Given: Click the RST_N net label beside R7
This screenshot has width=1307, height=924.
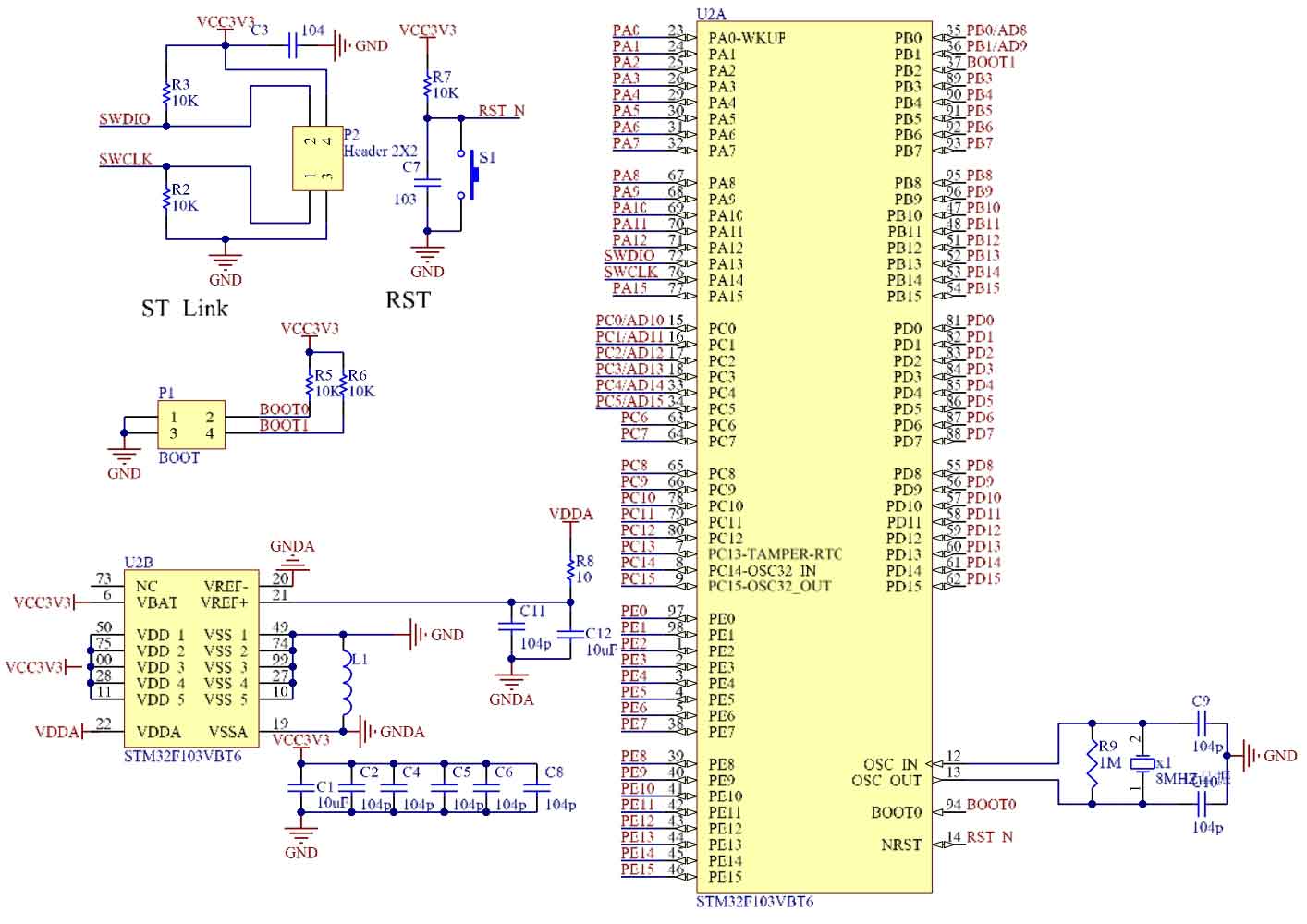Looking at the screenshot, I should click(x=501, y=111).
